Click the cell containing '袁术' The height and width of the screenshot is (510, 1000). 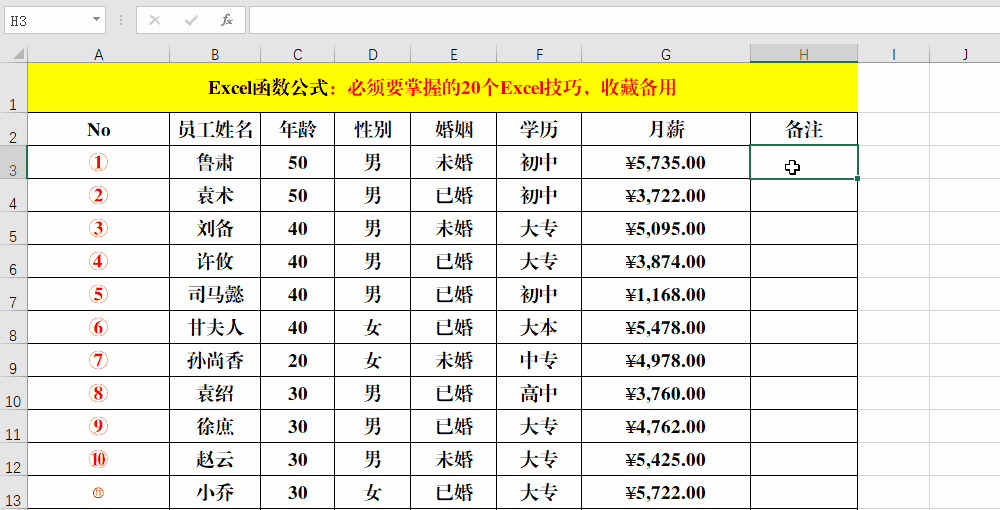pos(215,195)
